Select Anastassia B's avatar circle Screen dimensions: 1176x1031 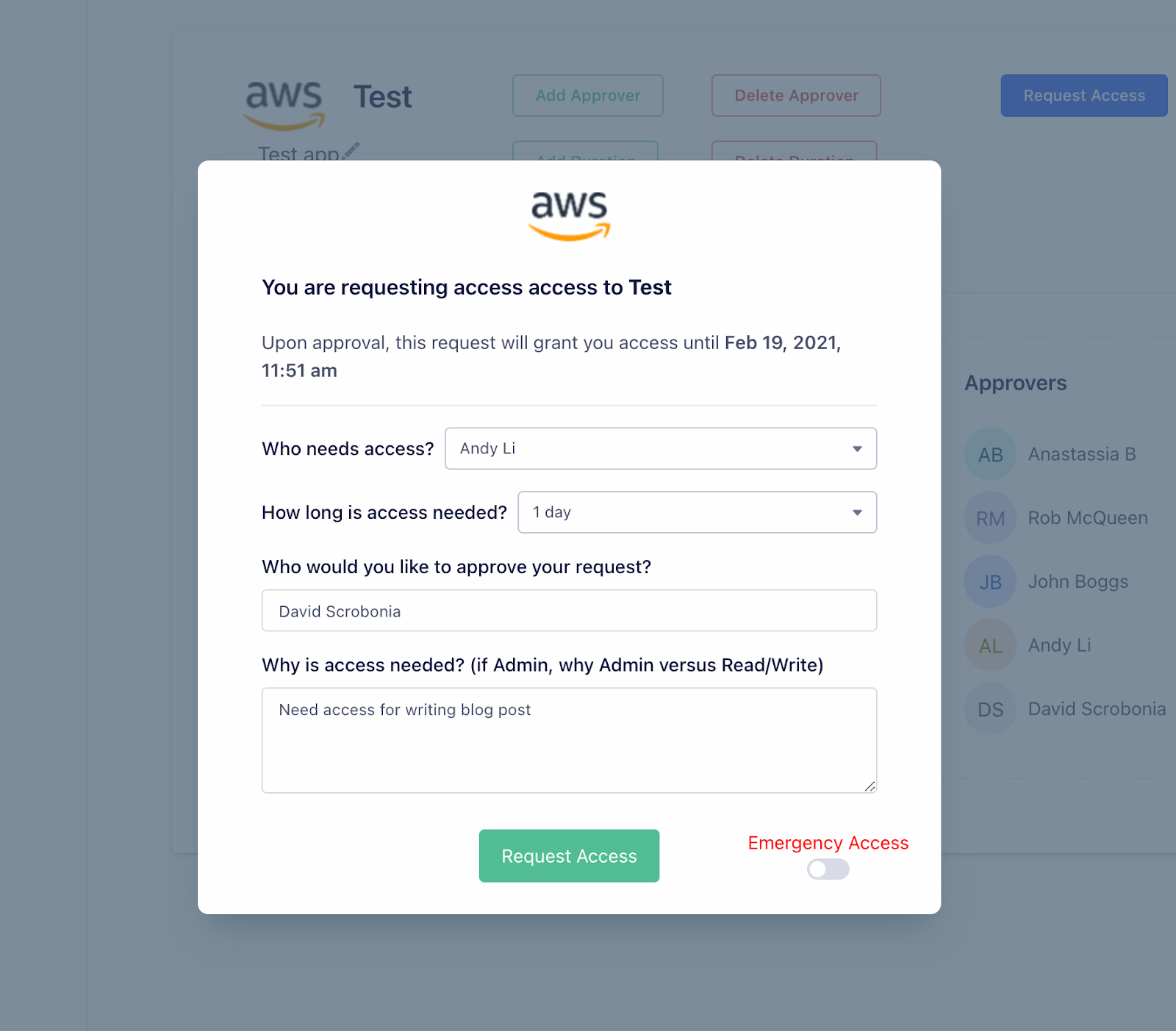click(x=989, y=453)
